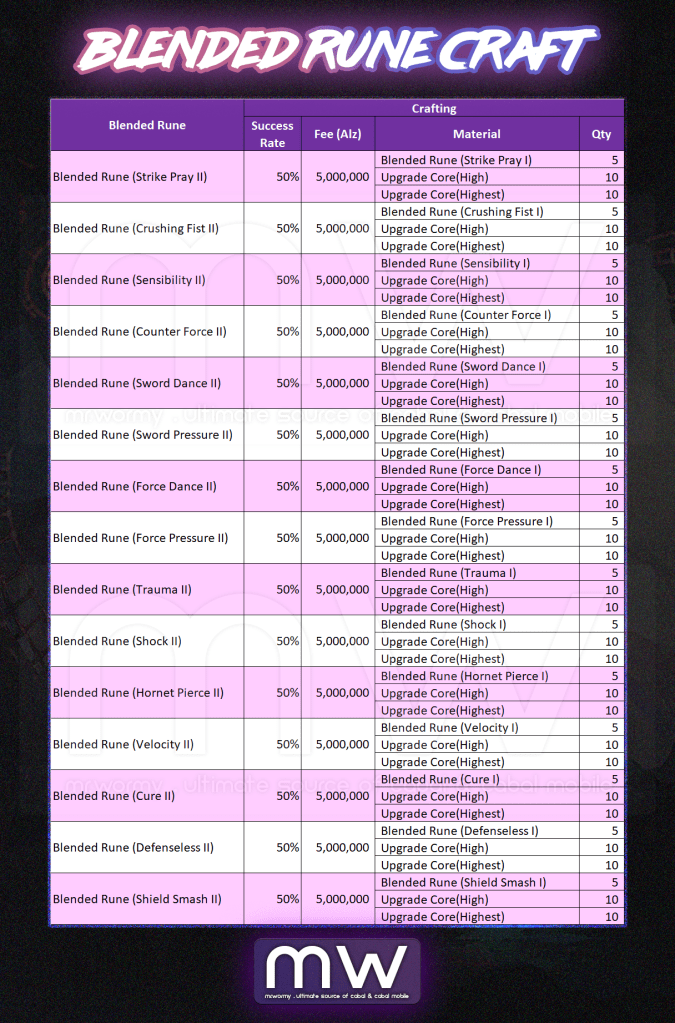Click the Blended Rune Craft title
This screenshot has height=1023, width=675.
(x=337, y=49)
